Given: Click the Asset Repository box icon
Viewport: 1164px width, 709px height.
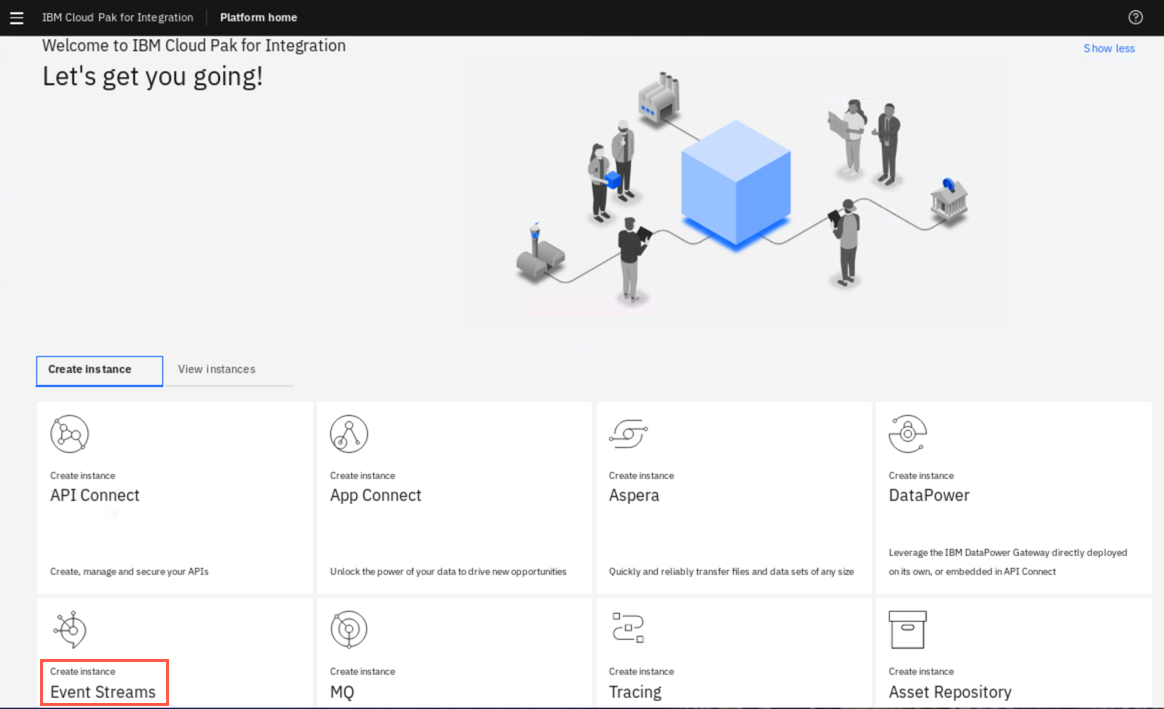Looking at the screenshot, I should pyautogui.click(x=908, y=630).
